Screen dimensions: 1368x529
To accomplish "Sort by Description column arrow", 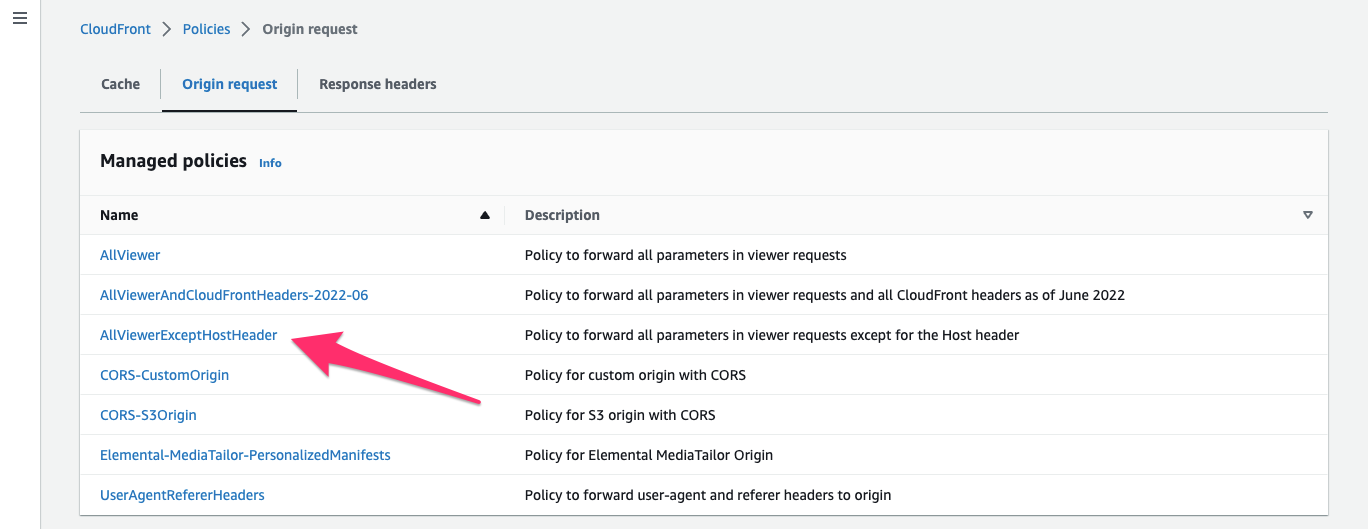I will point(1308,215).
